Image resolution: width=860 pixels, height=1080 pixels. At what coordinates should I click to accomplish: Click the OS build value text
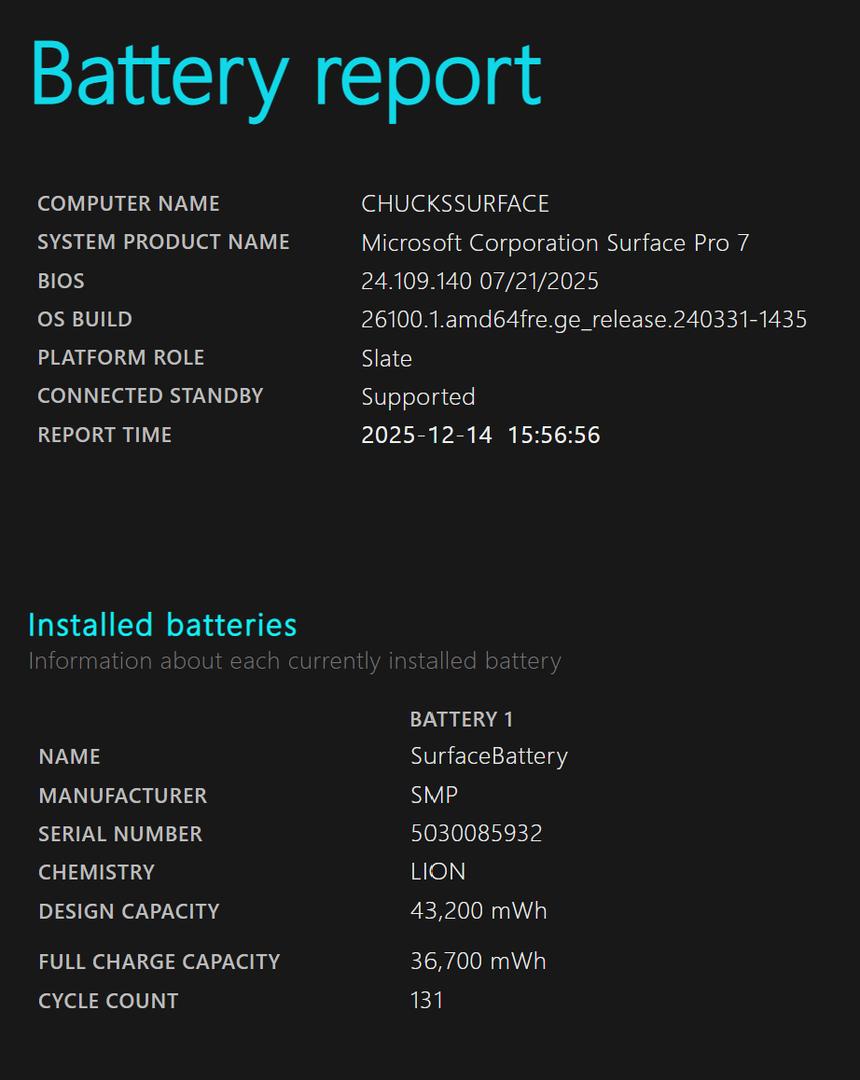point(584,320)
